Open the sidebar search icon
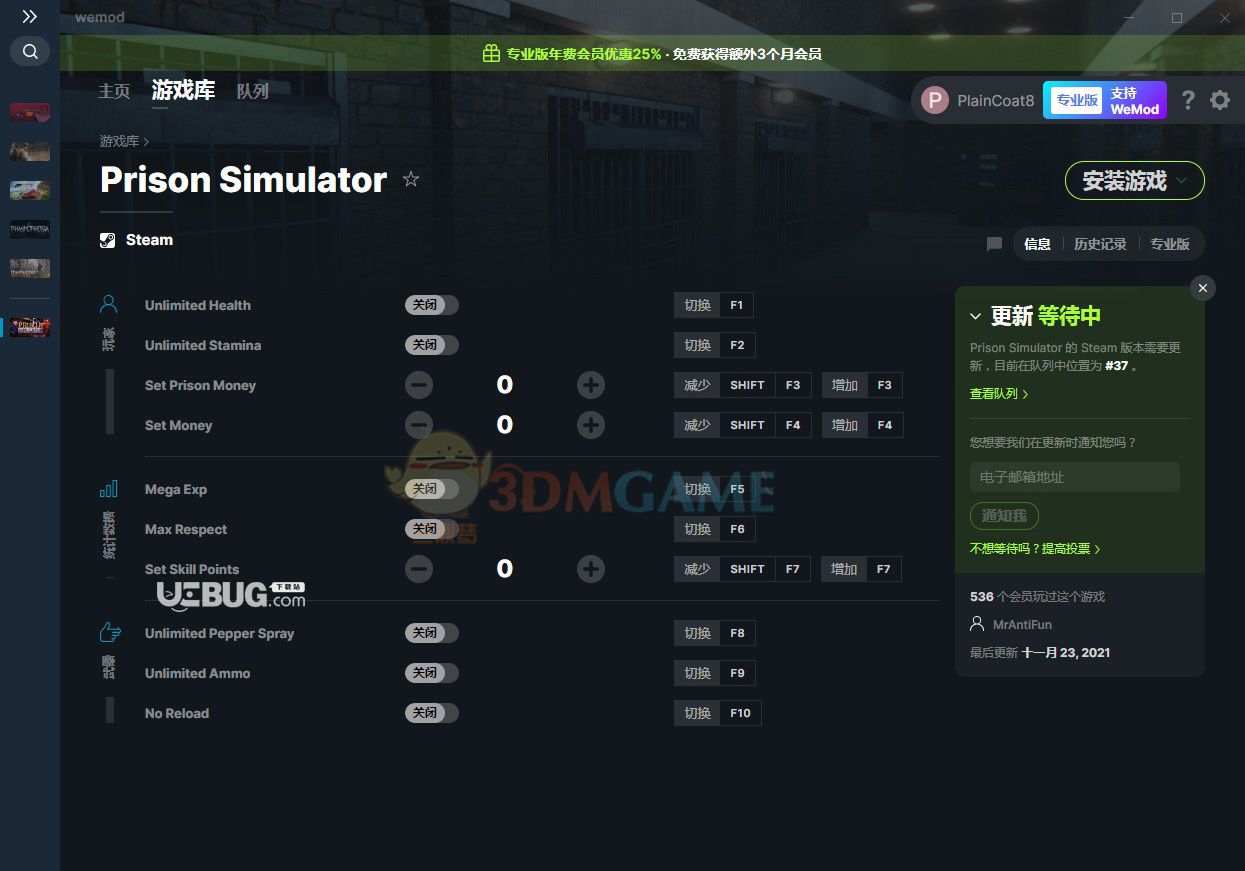This screenshot has height=871, width=1245. click(x=30, y=51)
